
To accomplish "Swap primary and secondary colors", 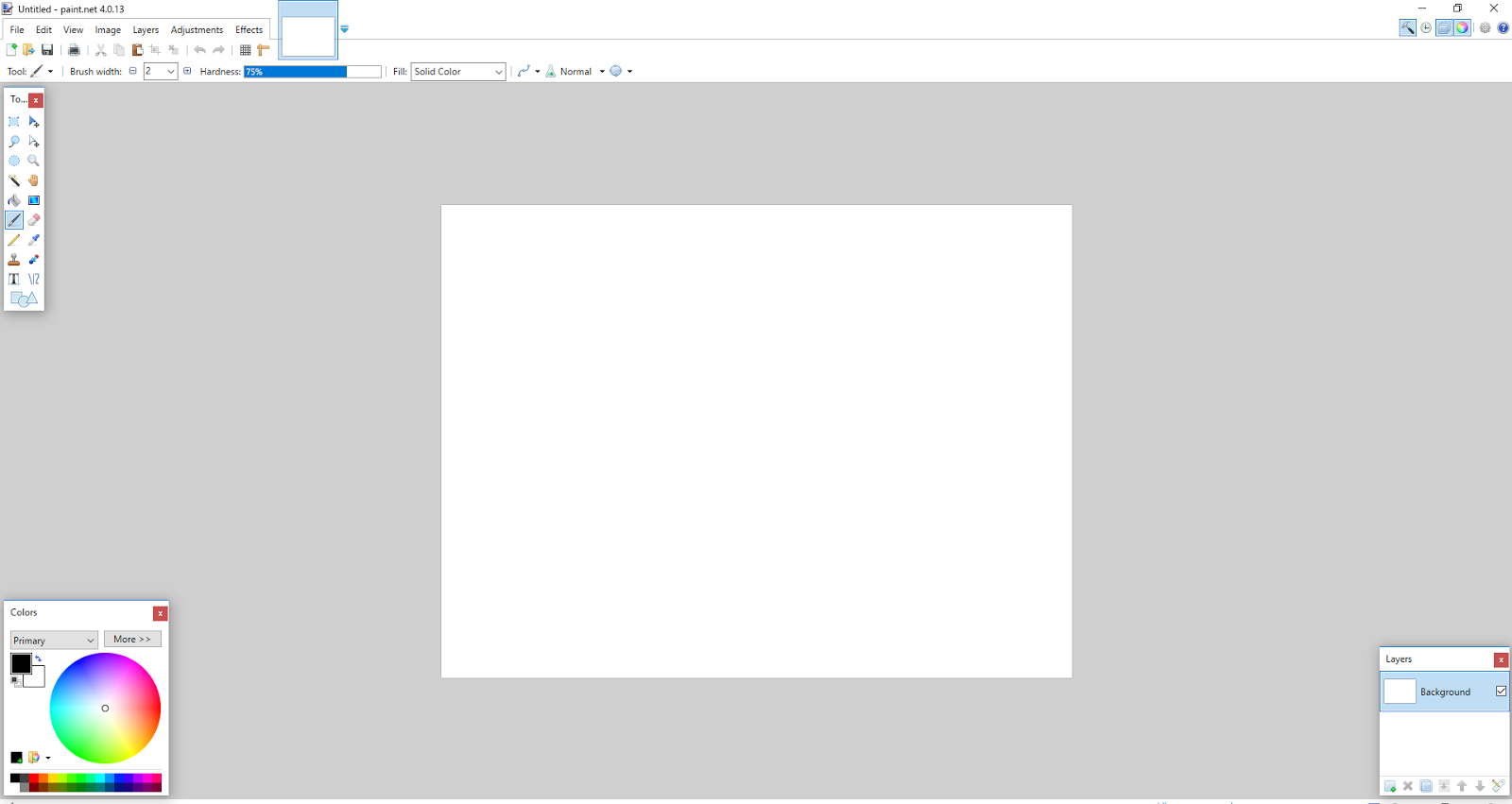I will coord(38,659).
